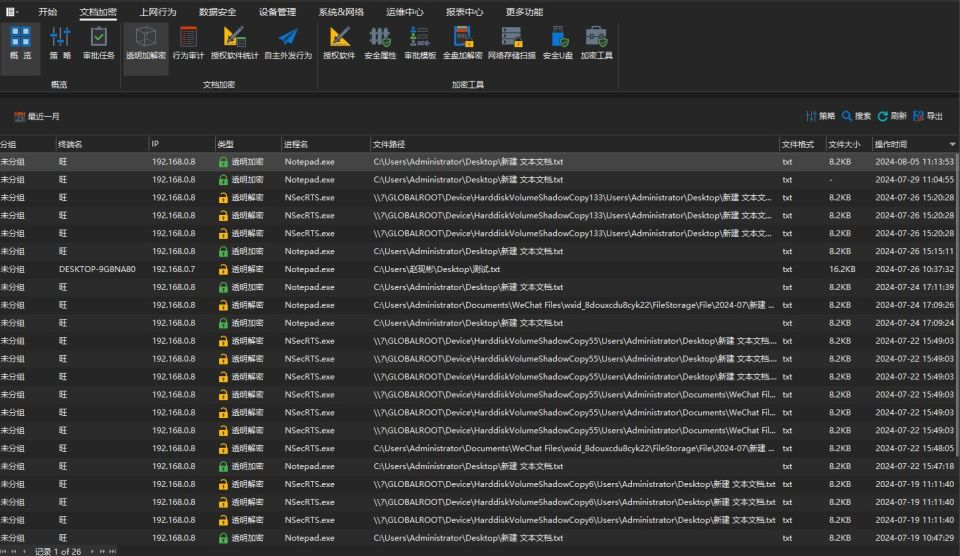Click the 刷新 refresh button
960x556 pixels.
tap(892, 116)
